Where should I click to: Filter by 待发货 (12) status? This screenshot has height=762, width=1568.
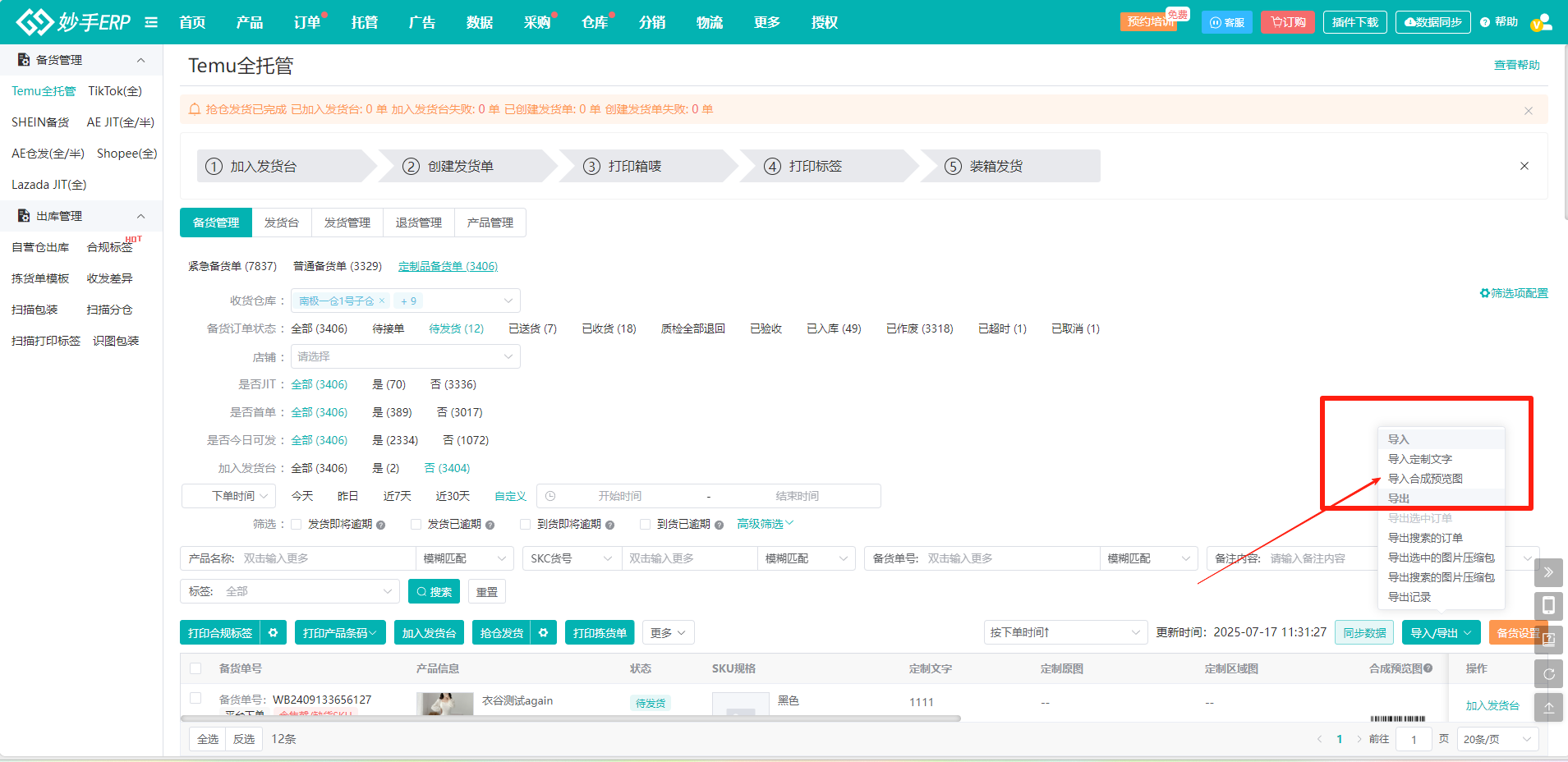456,328
